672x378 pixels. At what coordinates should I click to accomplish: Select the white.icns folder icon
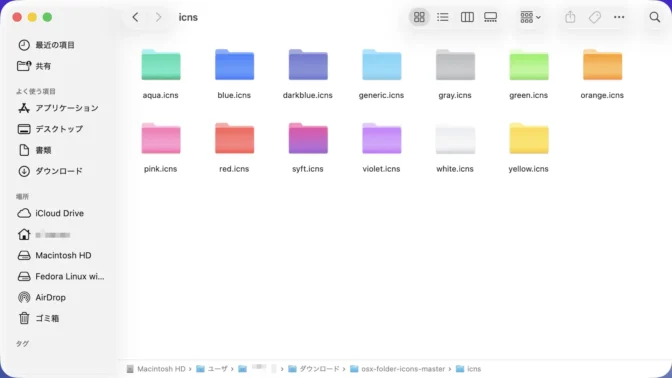(455, 138)
